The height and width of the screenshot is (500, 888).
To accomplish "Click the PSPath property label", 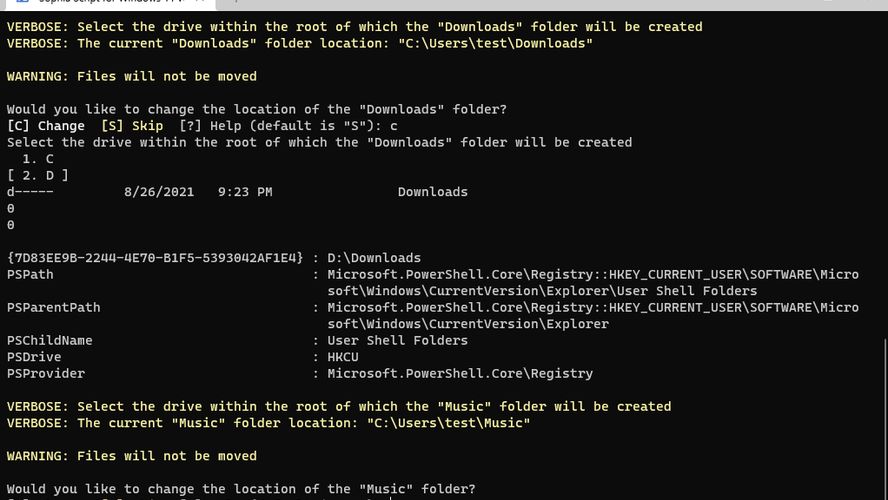I will tap(30, 274).
